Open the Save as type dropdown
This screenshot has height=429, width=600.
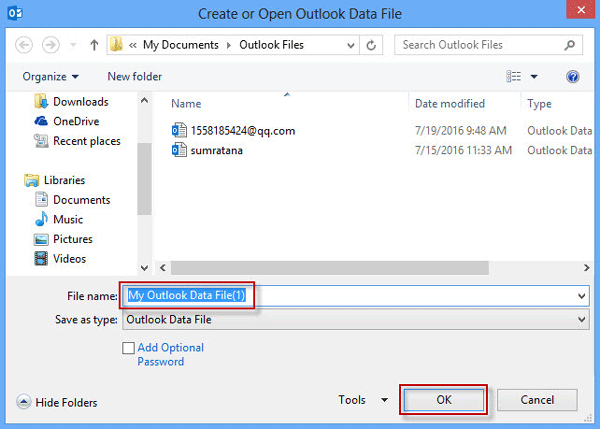click(x=355, y=320)
